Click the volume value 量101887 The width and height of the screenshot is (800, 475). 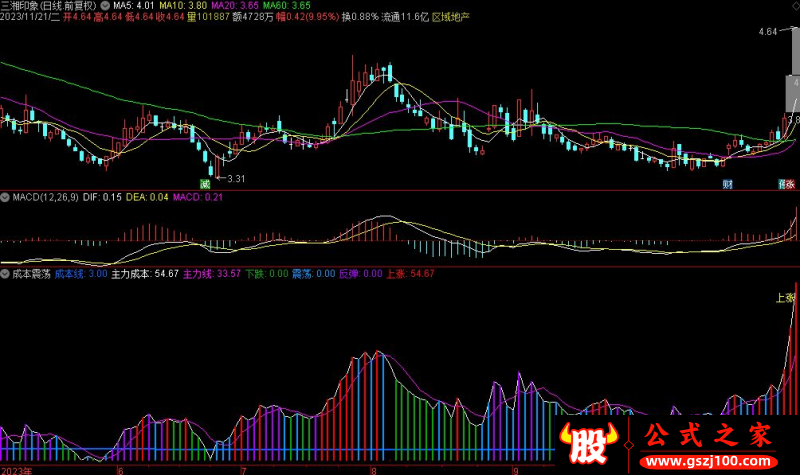[x=208, y=17]
